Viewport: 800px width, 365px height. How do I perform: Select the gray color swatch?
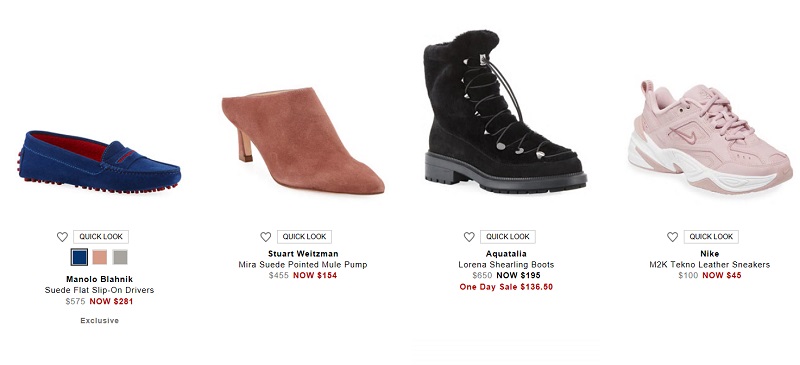[120, 257]
